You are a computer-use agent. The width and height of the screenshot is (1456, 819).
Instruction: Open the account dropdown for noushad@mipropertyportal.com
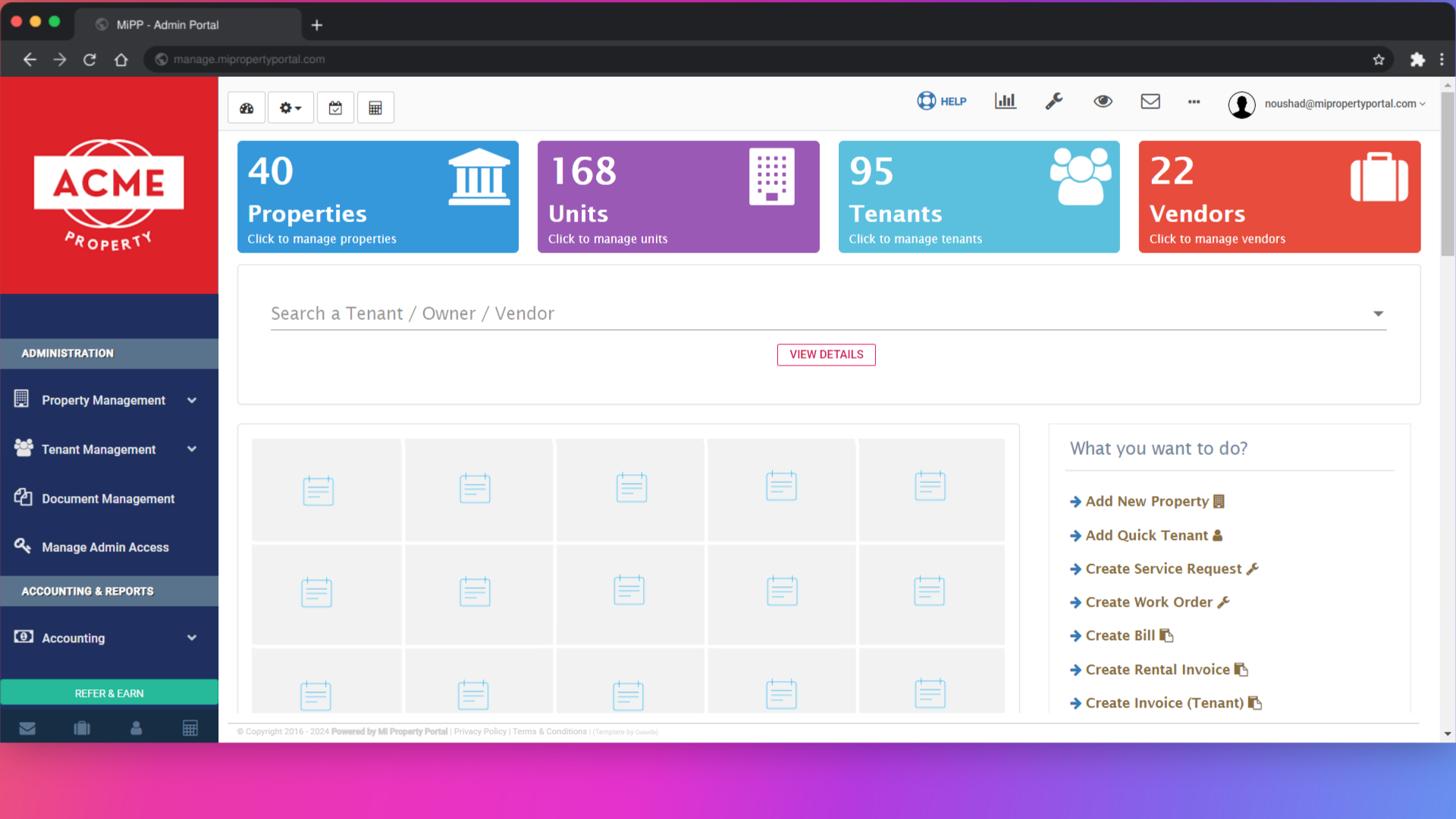(x=1344, y=104)
